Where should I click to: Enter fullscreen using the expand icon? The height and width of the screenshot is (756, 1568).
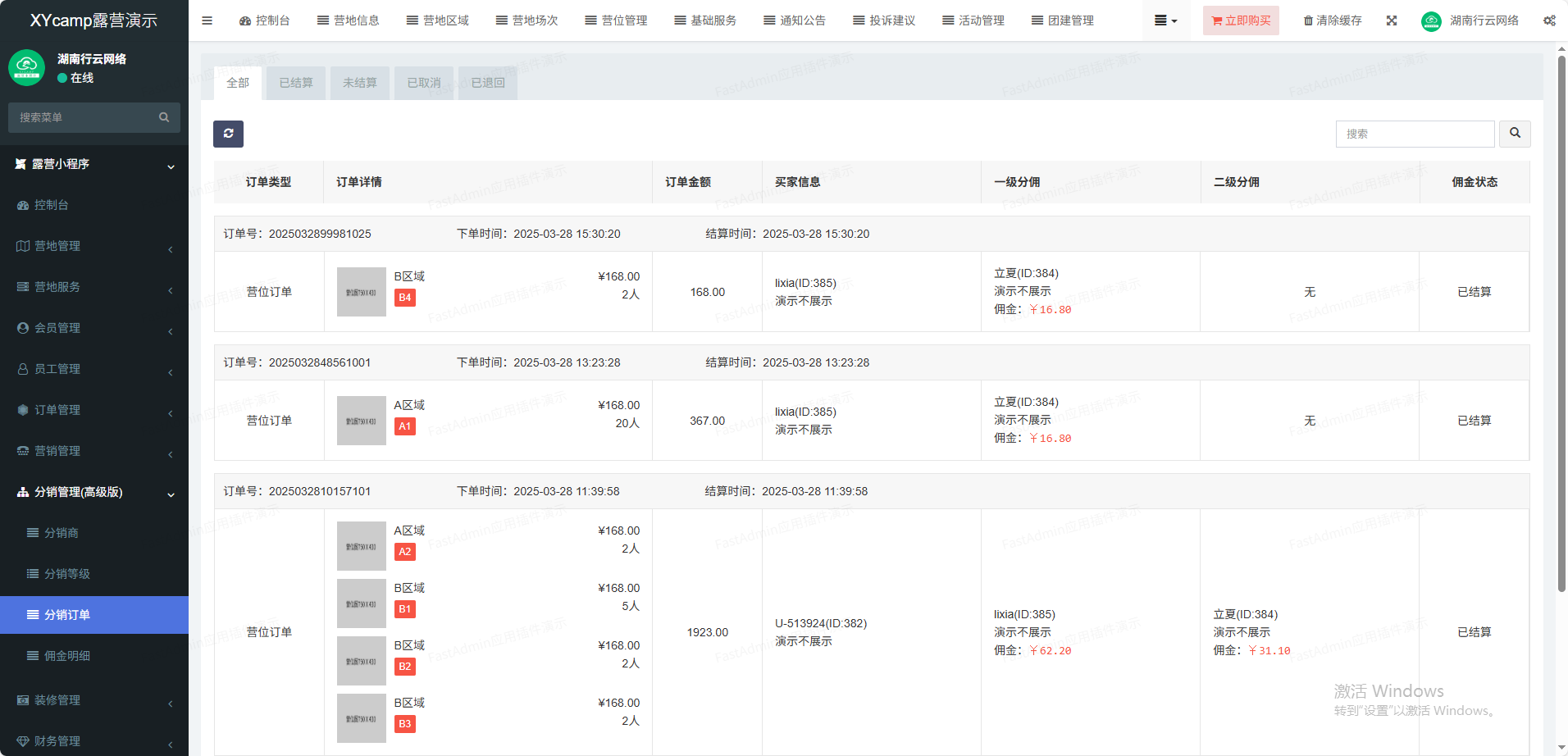(1391, 20)
